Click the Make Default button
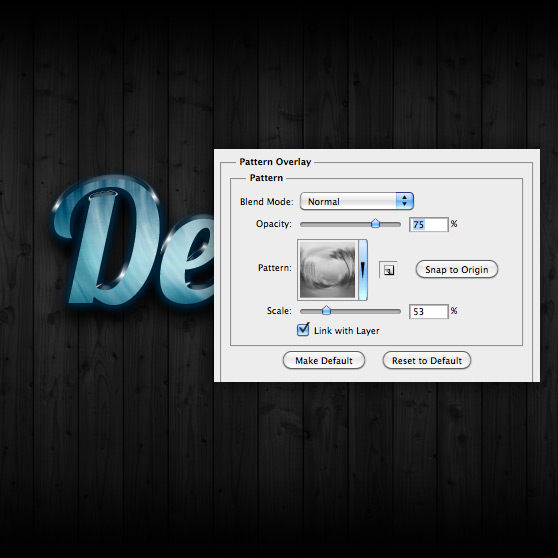558x558 pixels. [323, 360]
